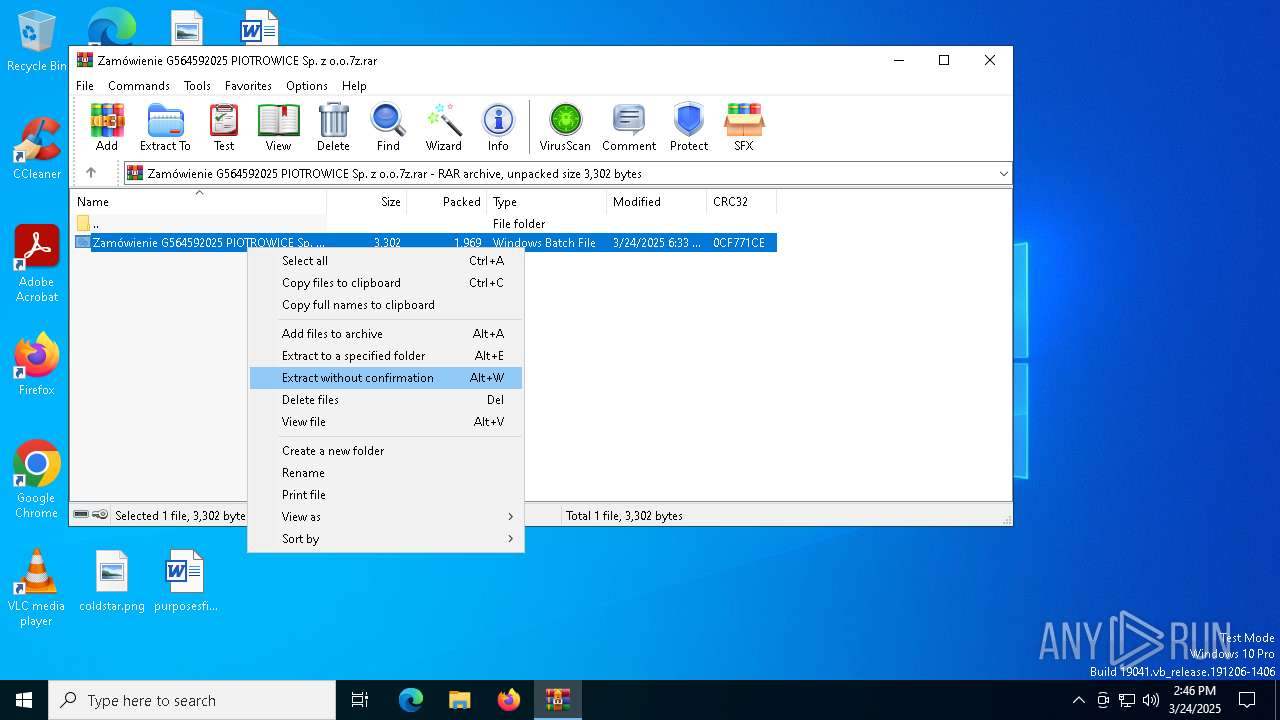1280x720 pixels.
Task: Sort by the CRC32 column header
Action: (x=741, y=202)
